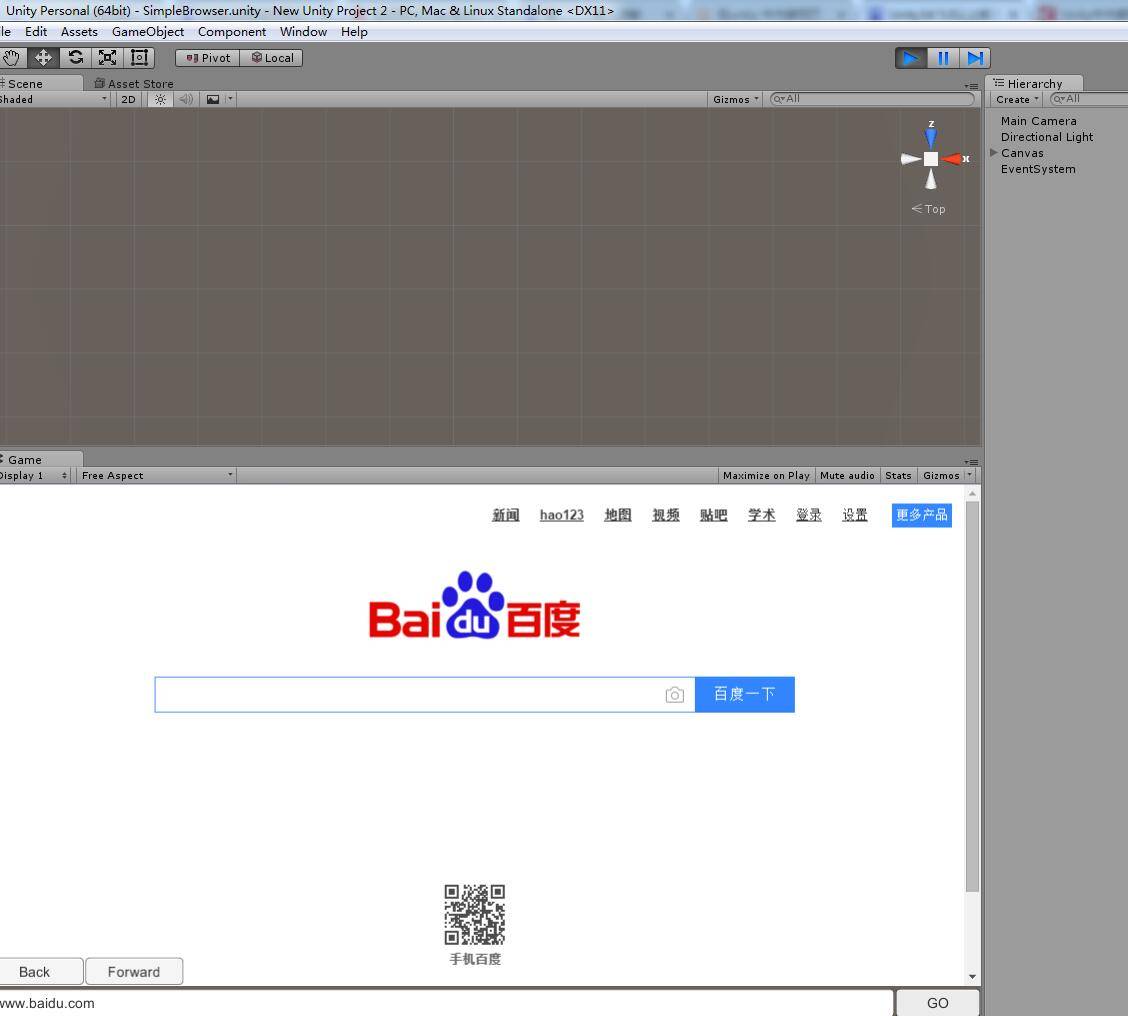Click the Forward navigation button
Image resolution: width=1128 pixels, height=1016 pixels.
click(x=134, y=971)
